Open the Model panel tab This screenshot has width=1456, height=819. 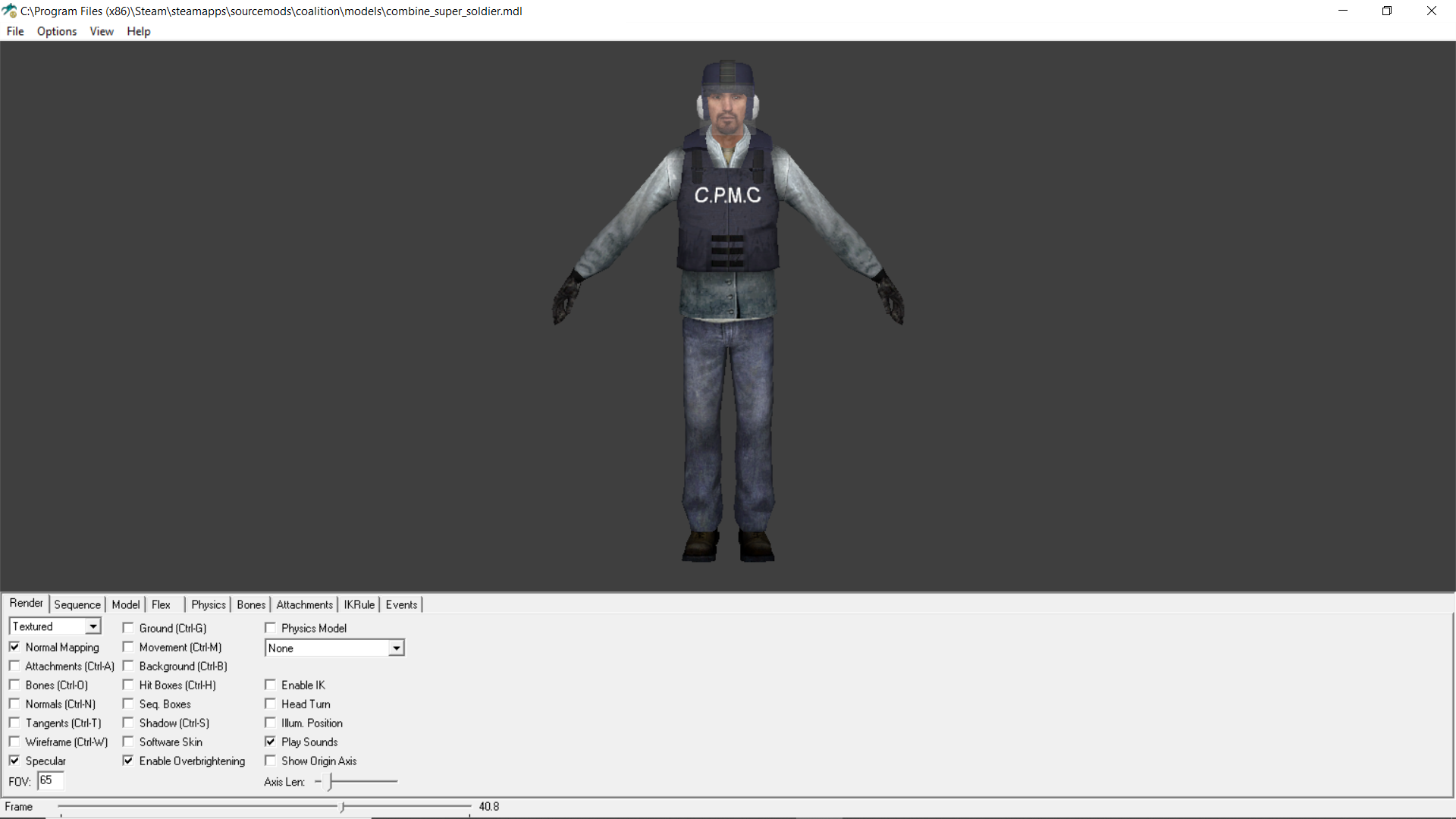(125, 604)
